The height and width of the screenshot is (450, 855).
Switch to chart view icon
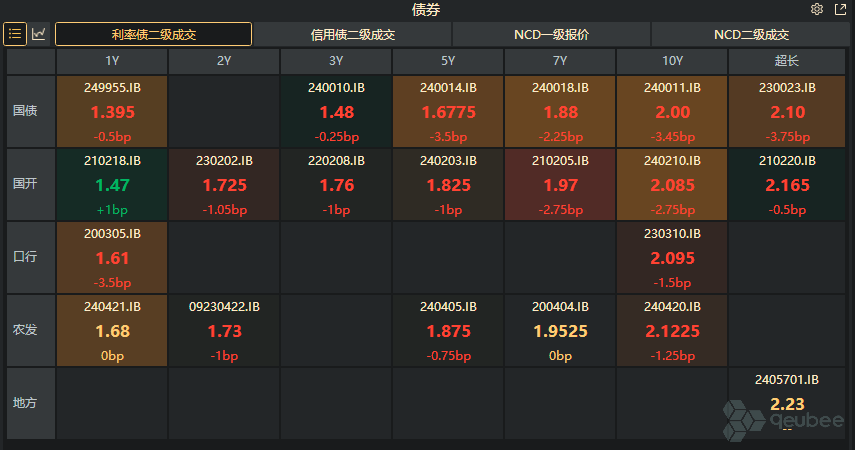coord(39,34)
